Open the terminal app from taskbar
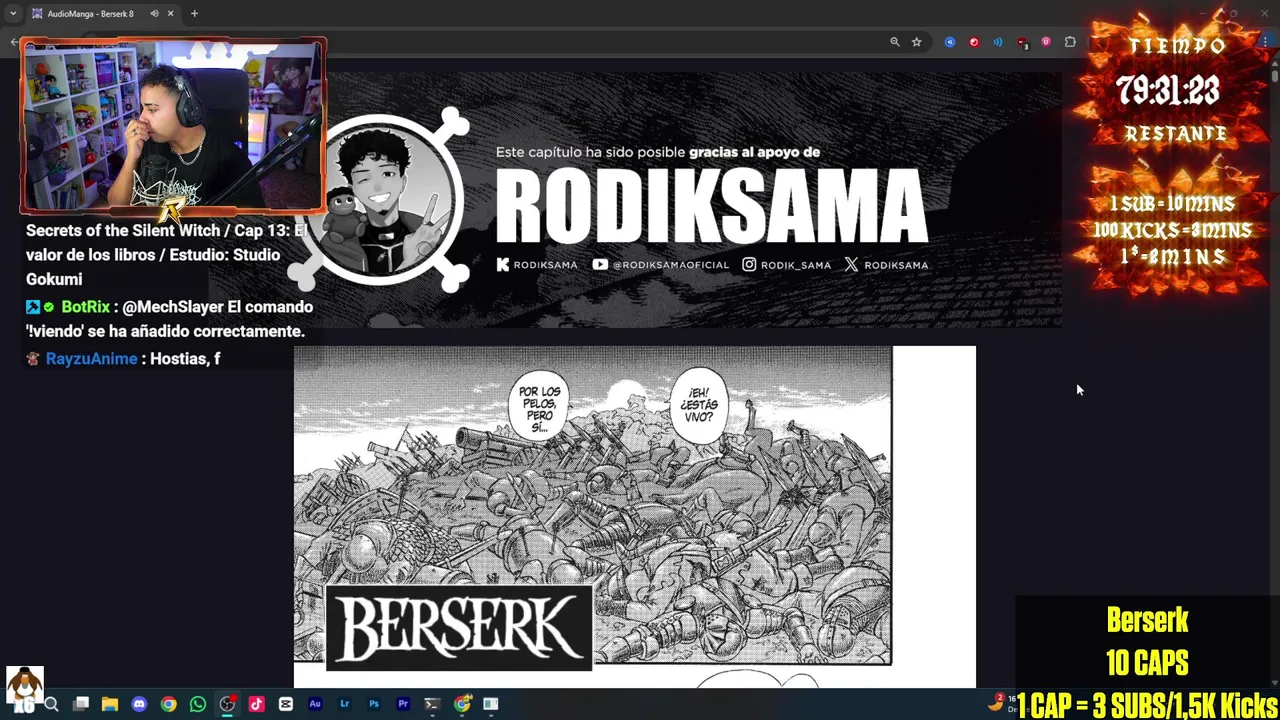Image resolution: width=1280 pixels, height=720 pixels. coord(432,704)
